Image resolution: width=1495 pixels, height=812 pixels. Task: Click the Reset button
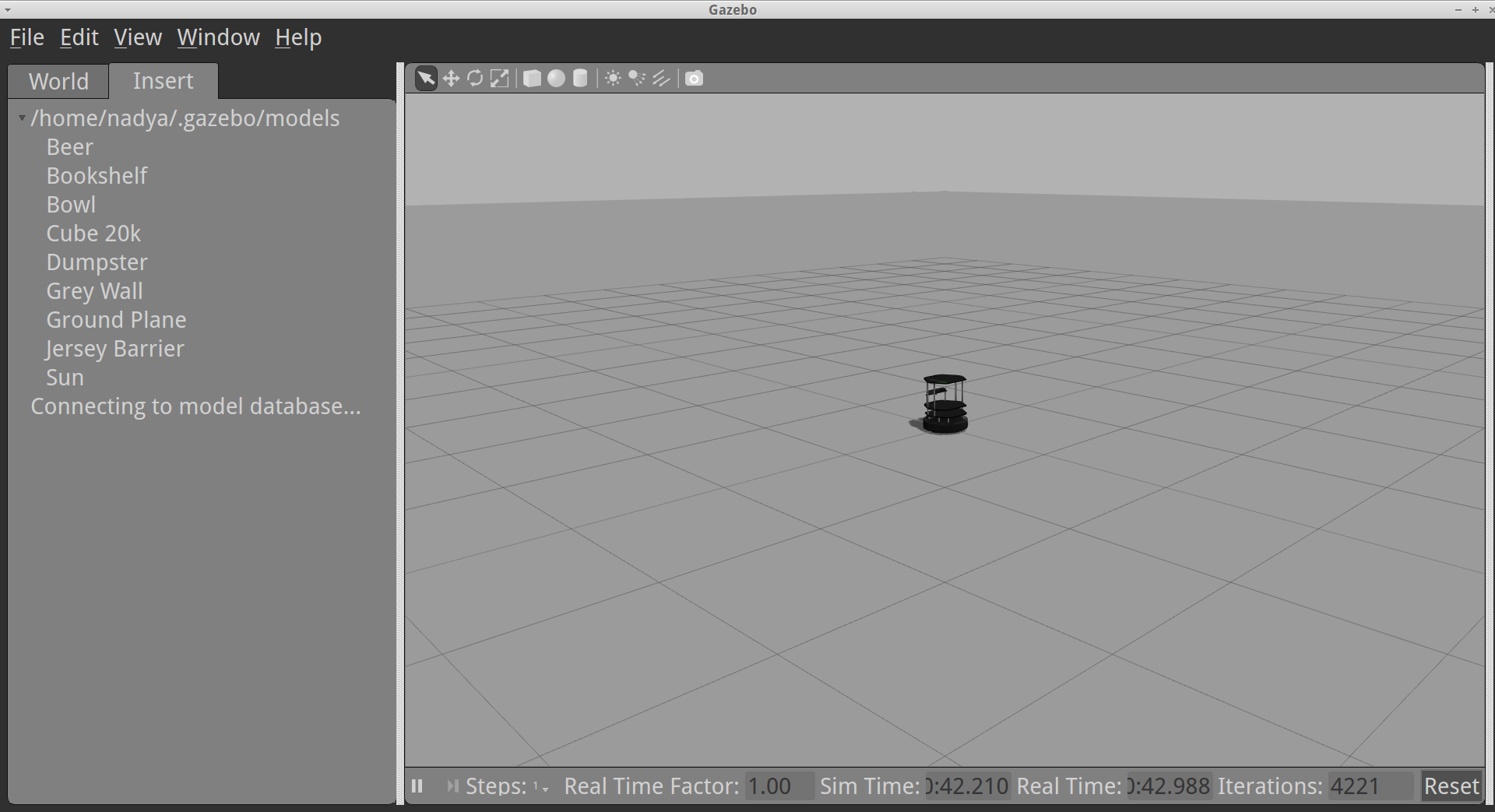pos(1451,786)
